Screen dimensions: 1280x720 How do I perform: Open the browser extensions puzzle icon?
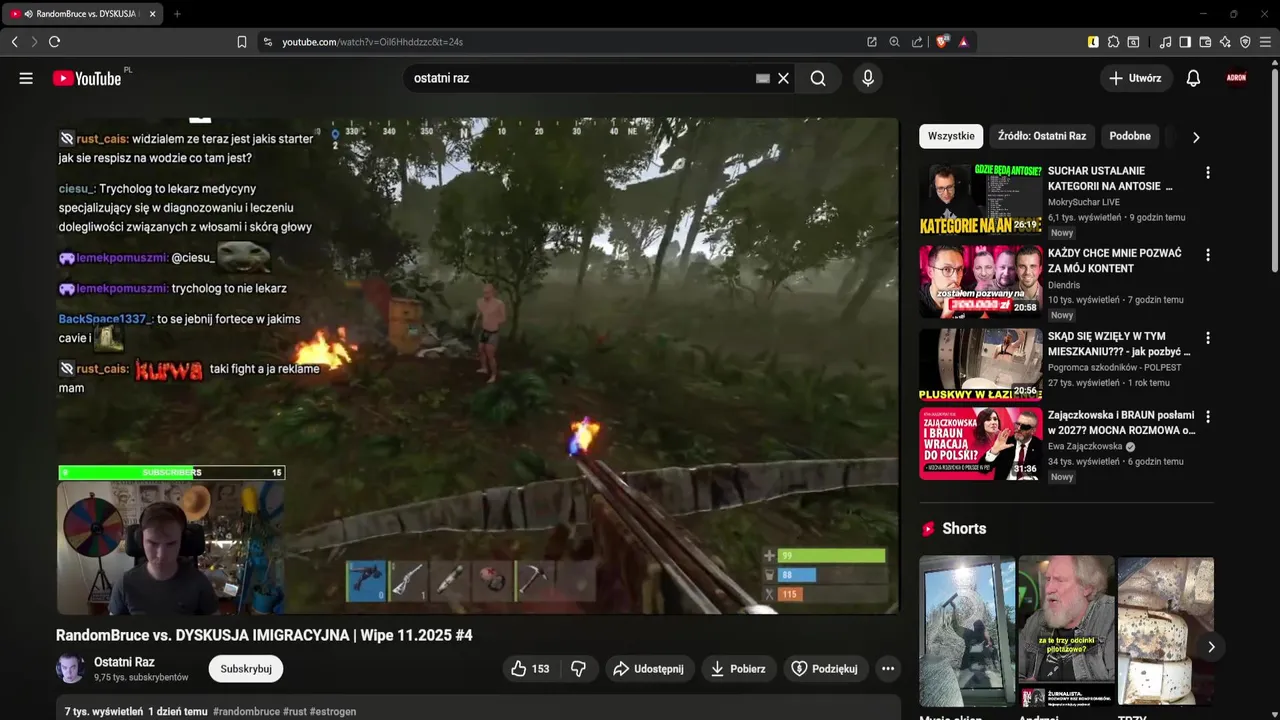1113,42
